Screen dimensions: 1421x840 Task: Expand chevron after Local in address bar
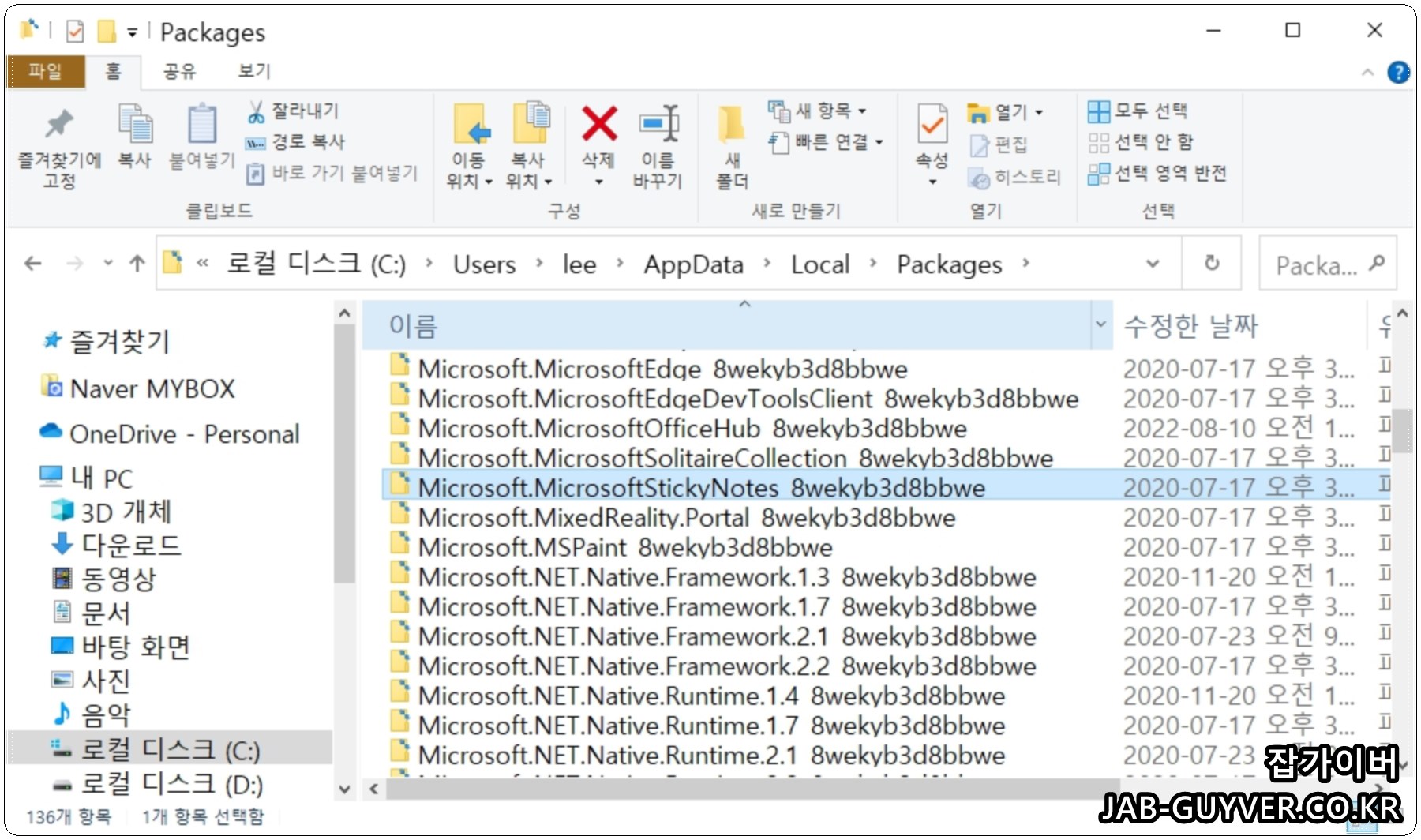pyautogui.click(x=872, y=264)
